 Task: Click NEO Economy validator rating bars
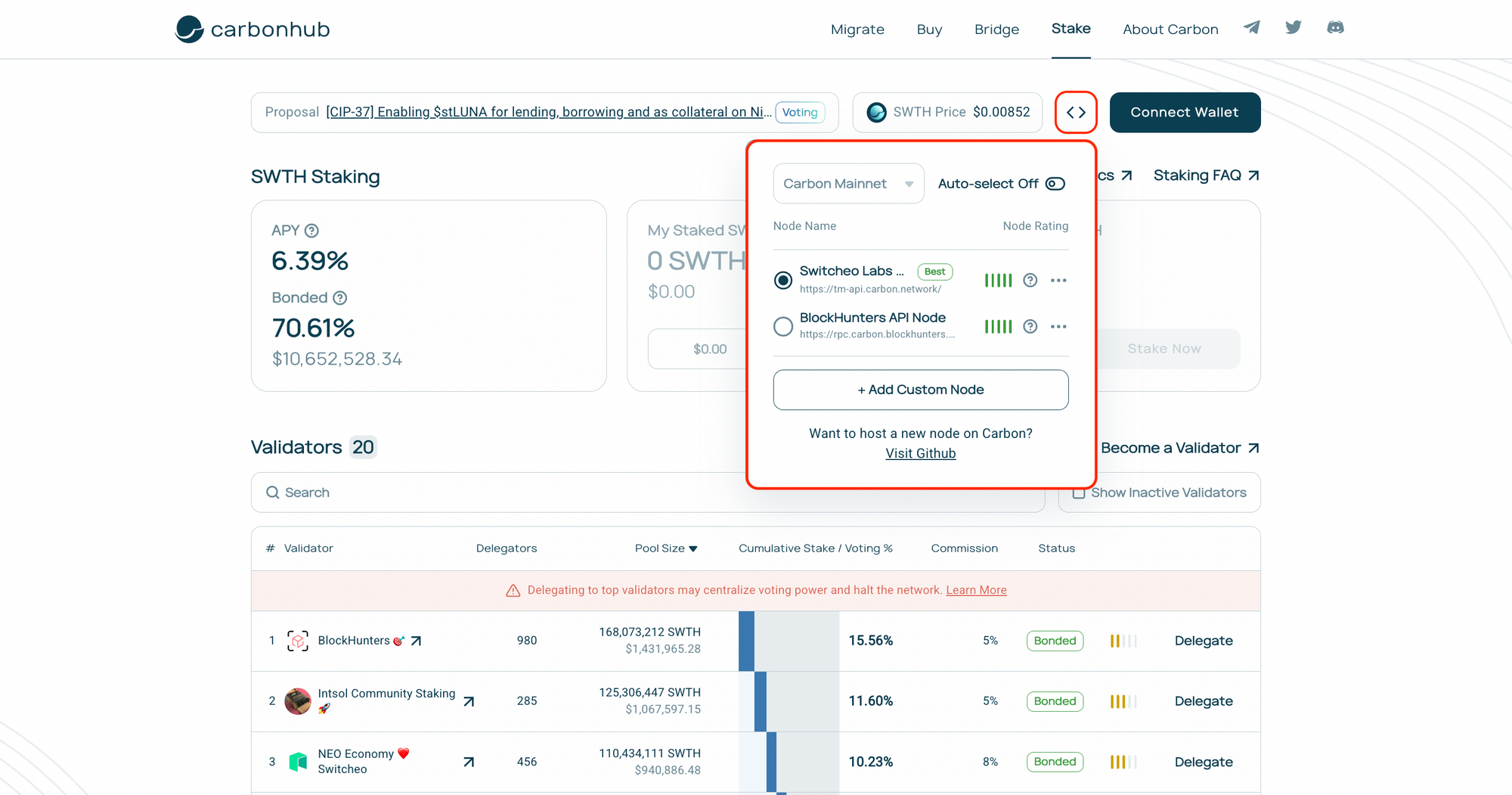1123,762
